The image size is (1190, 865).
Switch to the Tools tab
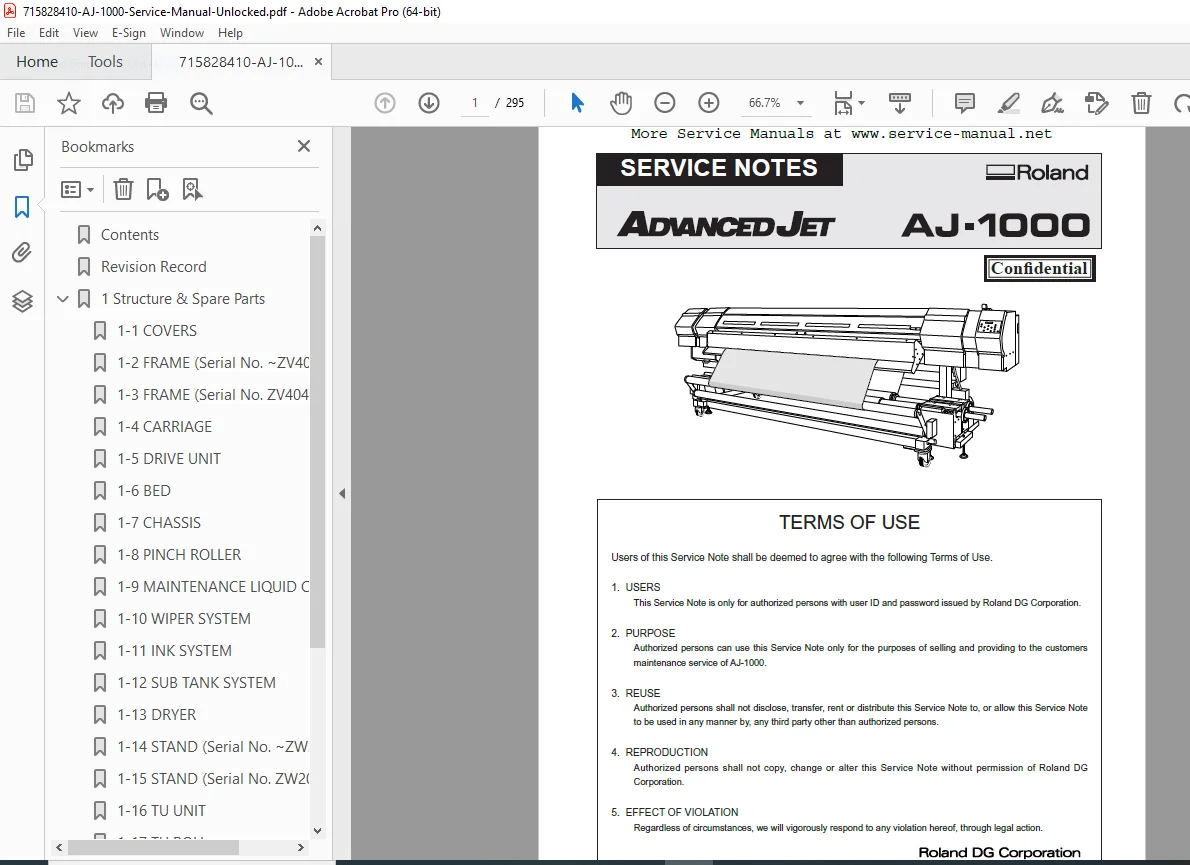[x=105, y=61]
